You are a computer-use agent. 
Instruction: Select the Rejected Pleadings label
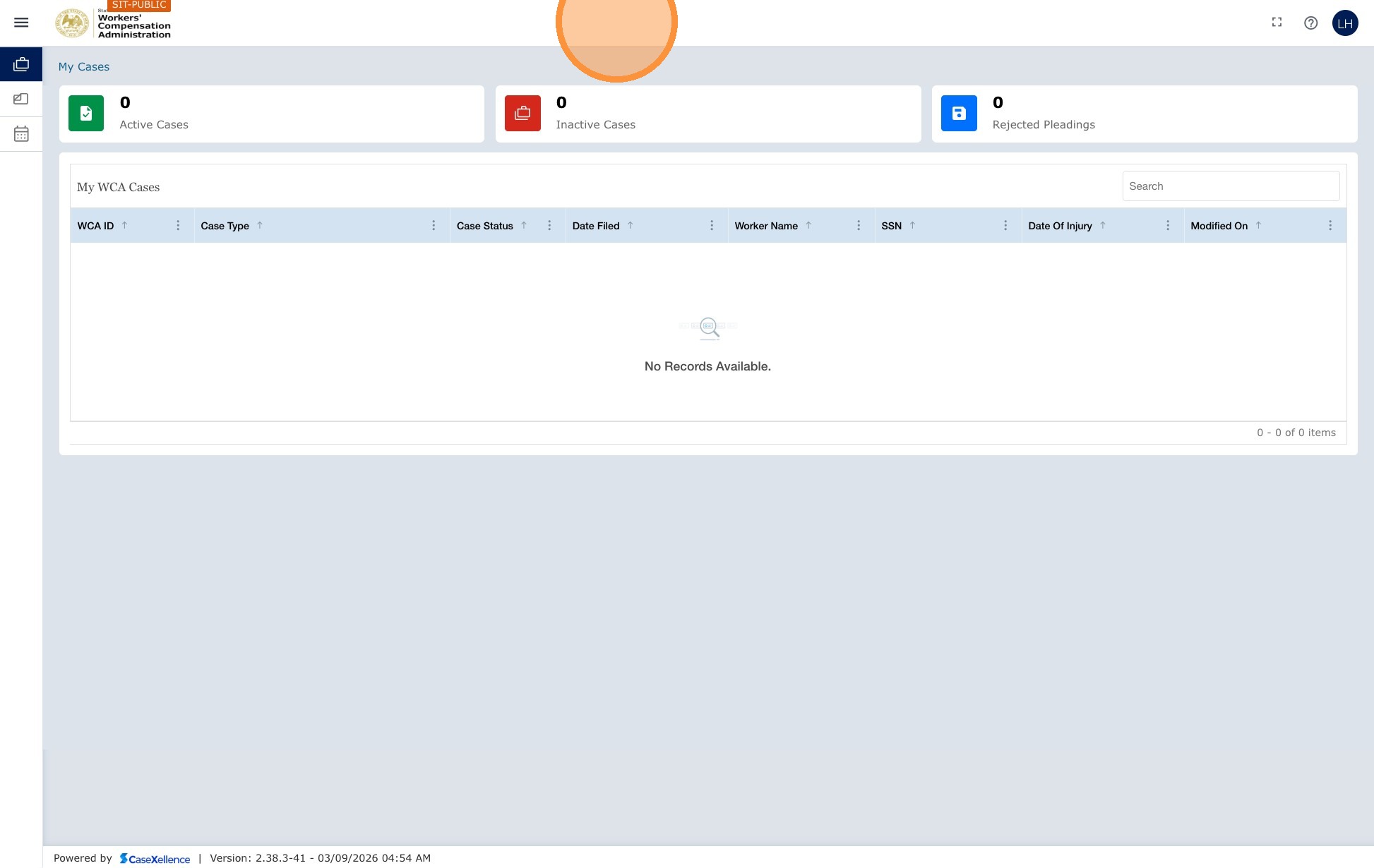(1044, 124)
